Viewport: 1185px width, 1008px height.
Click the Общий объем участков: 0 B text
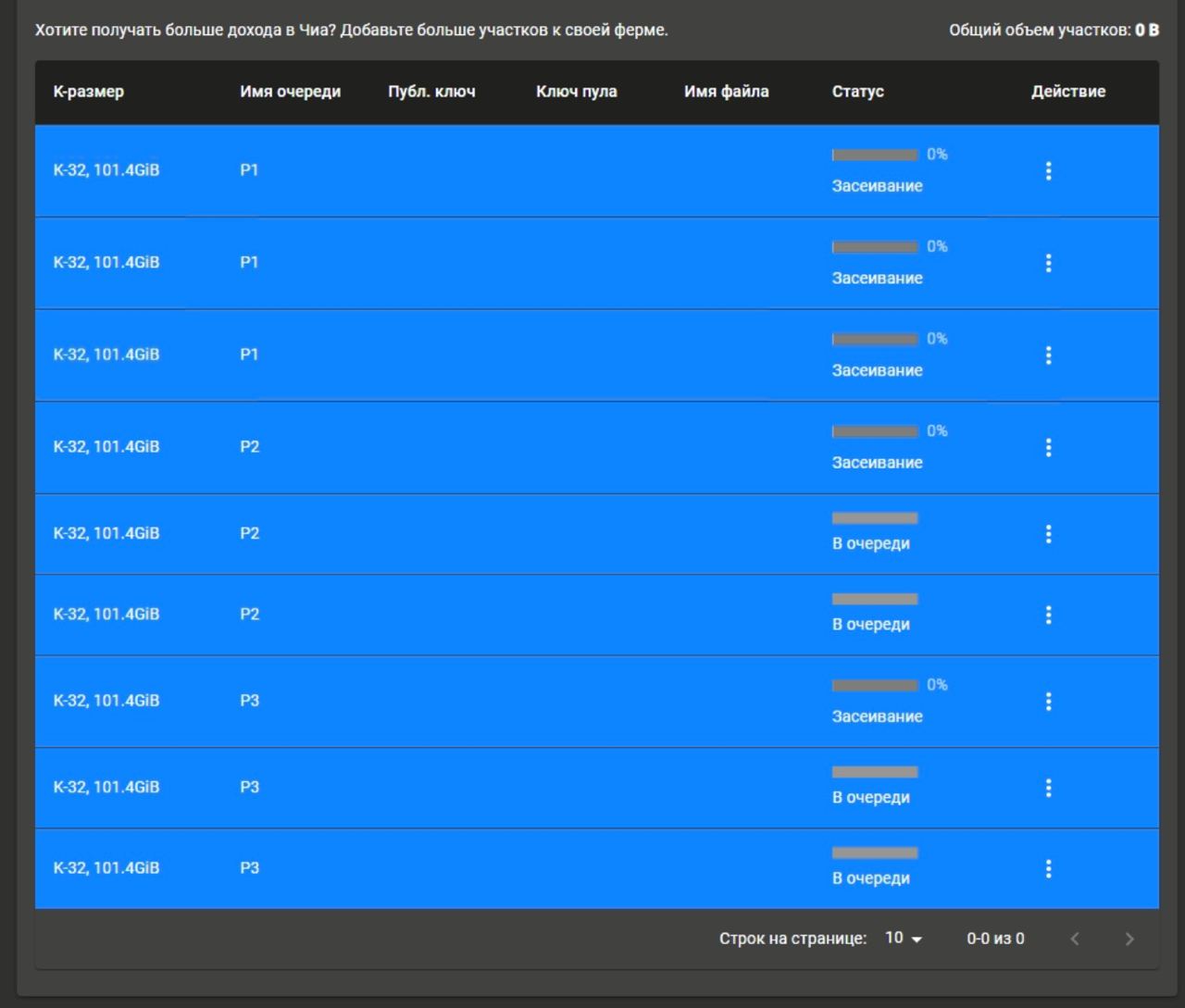1054,31
